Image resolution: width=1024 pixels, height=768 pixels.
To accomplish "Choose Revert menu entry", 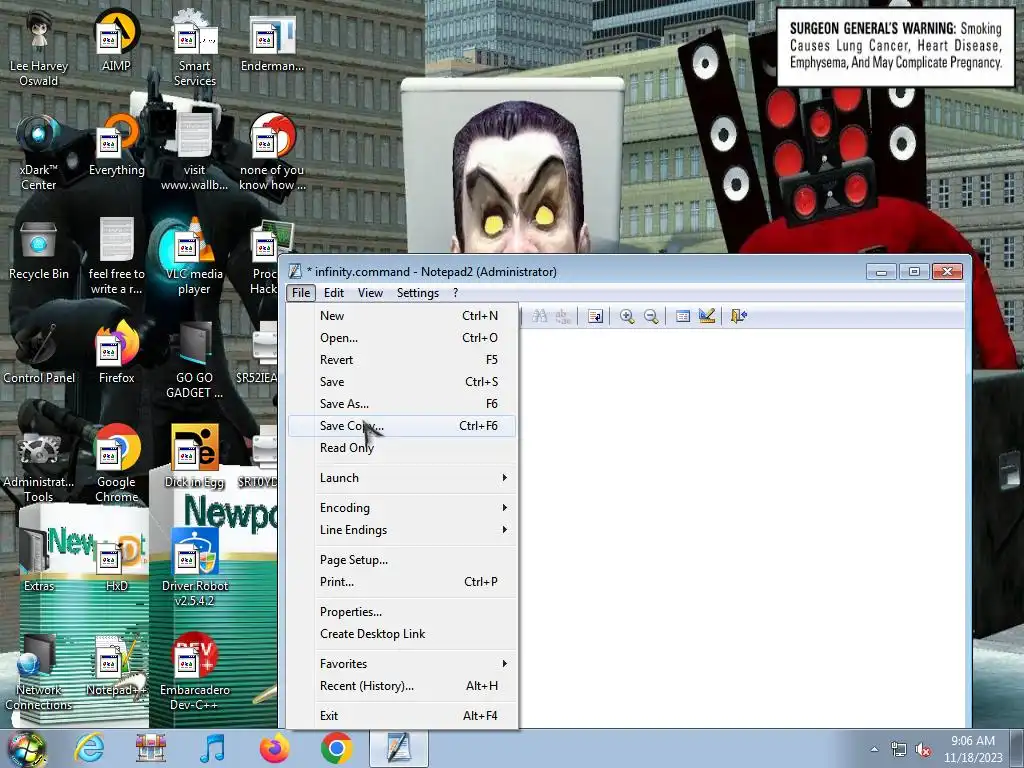I will pos(401,360).
